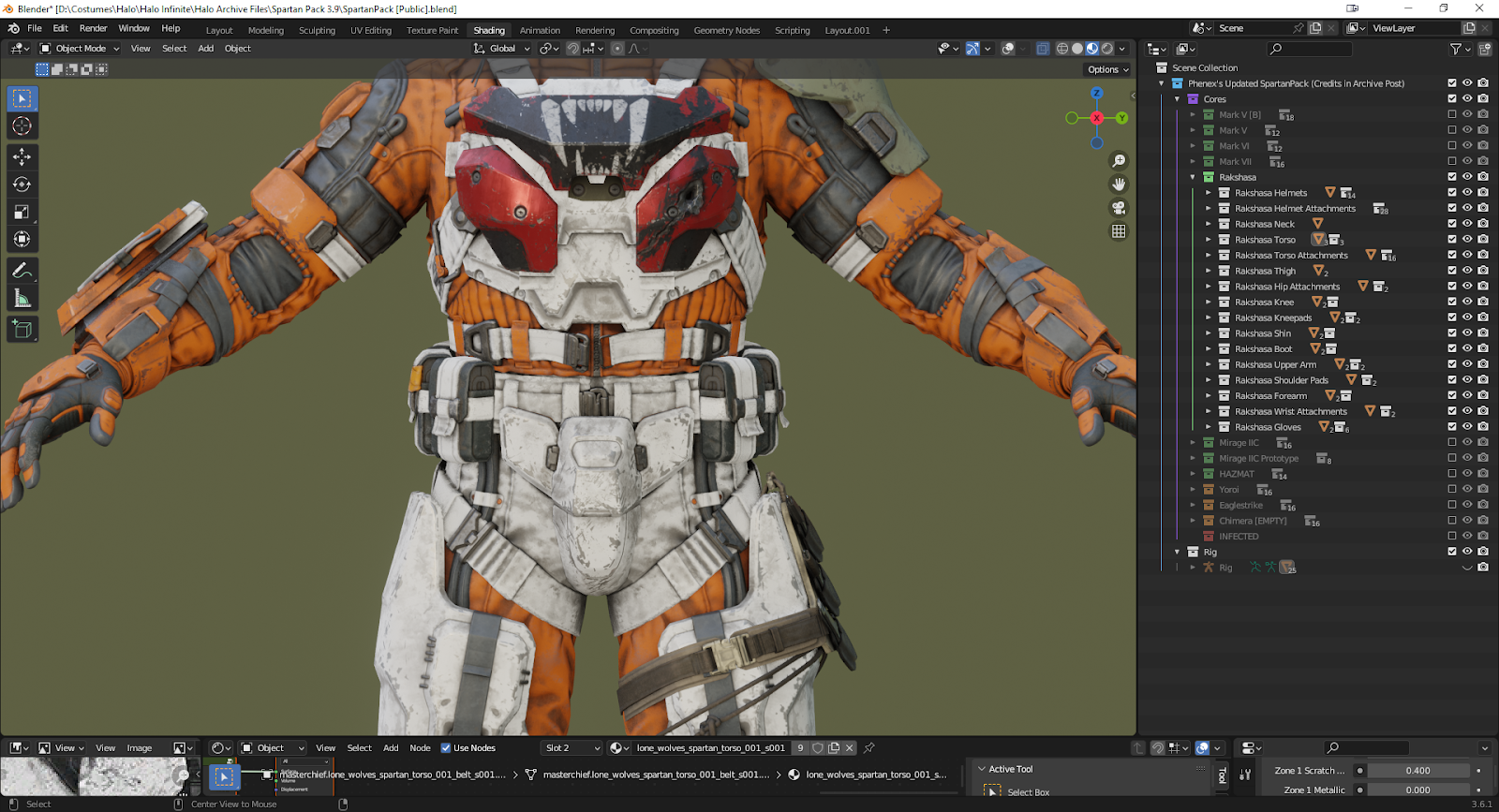Click the material name lone_wolves_spartan_torso_001_s001
The image size is (1499, 812).
coord(710,747)
